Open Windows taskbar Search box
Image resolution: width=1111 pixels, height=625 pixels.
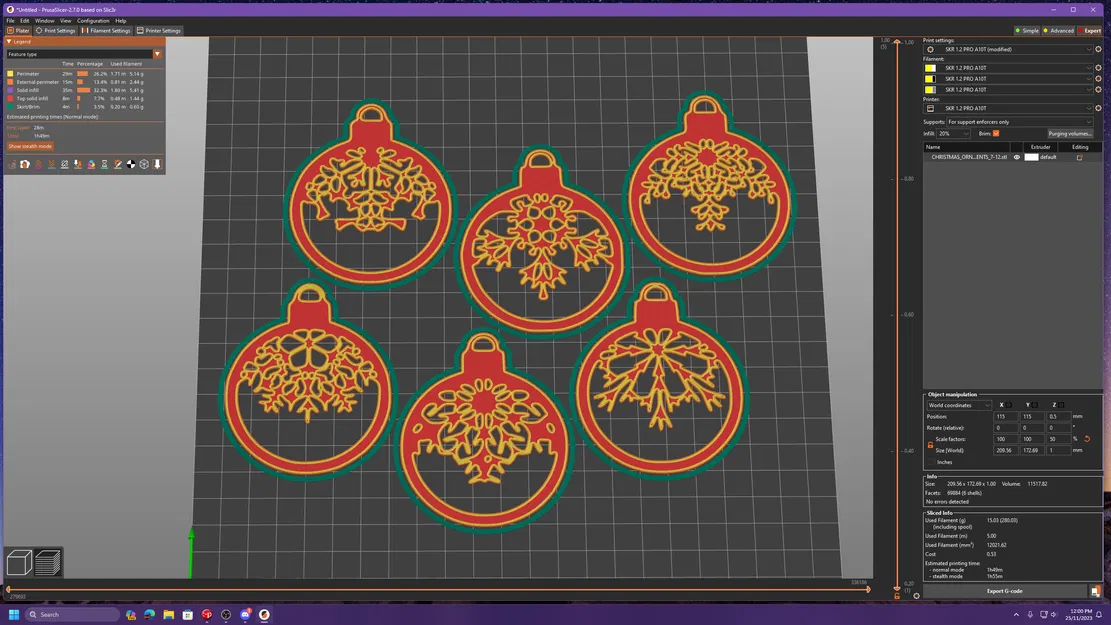point(72,614)
